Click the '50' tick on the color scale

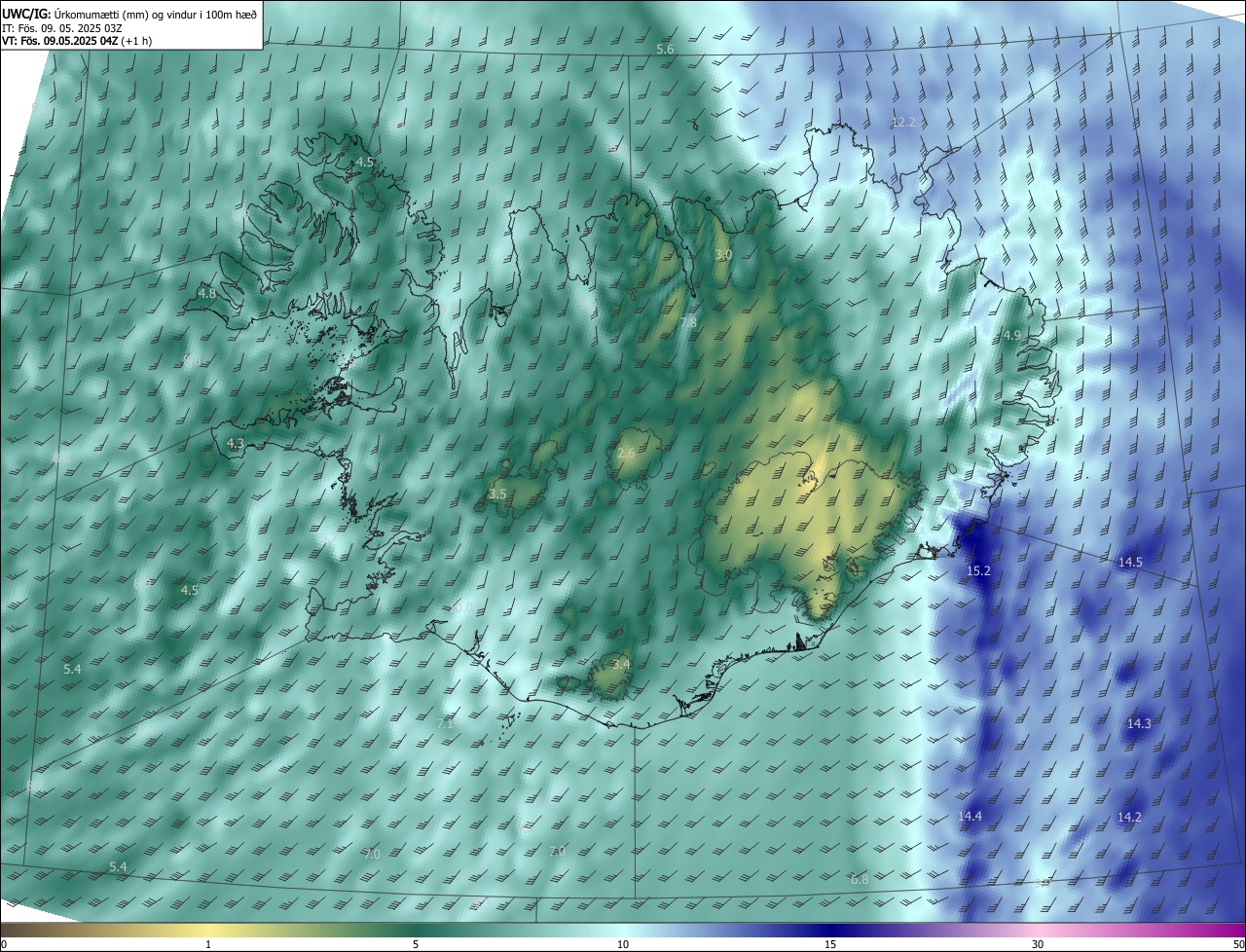(x=1238, y=944)
